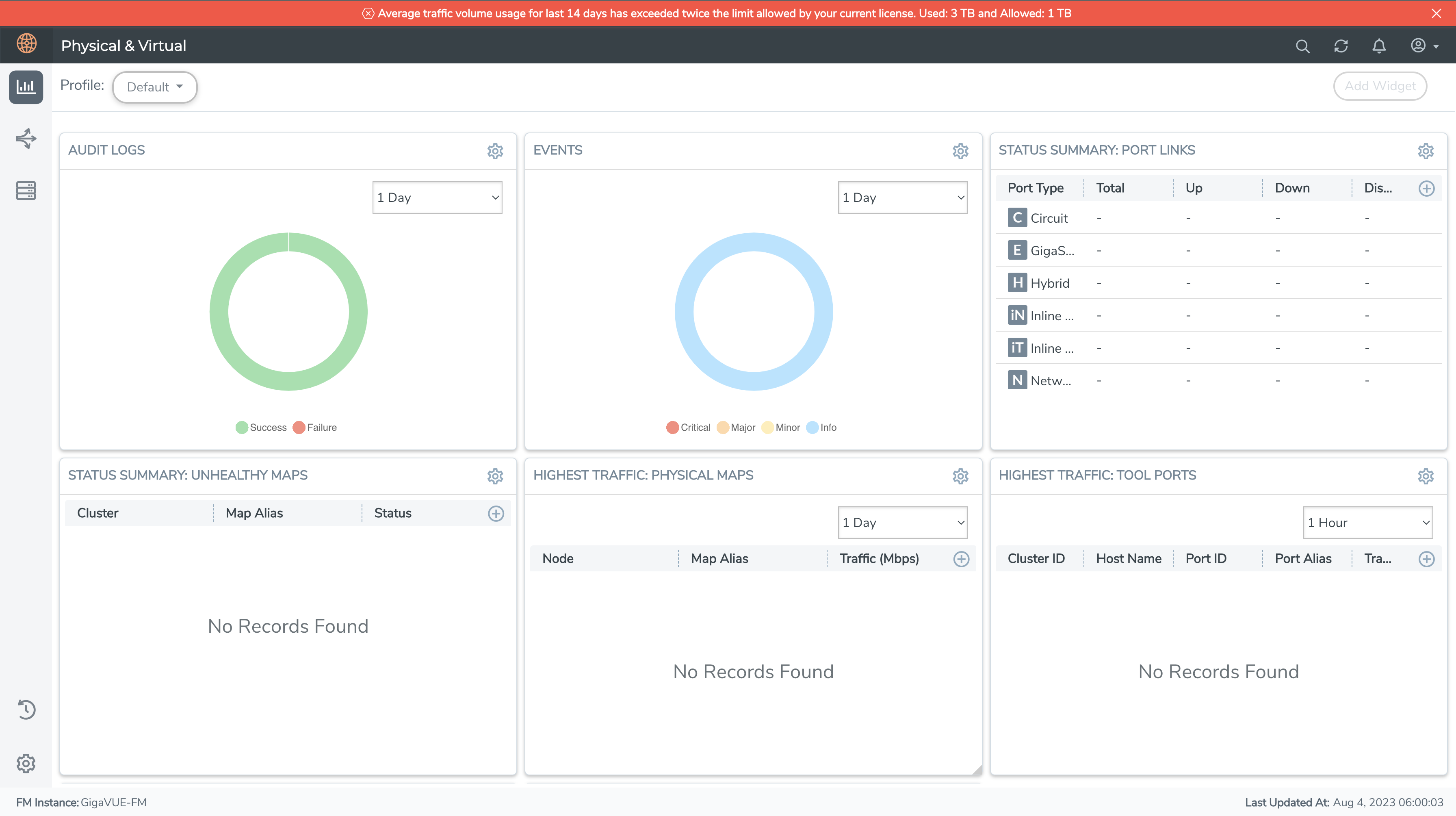Click the Circuit port type C icon

1017,218
